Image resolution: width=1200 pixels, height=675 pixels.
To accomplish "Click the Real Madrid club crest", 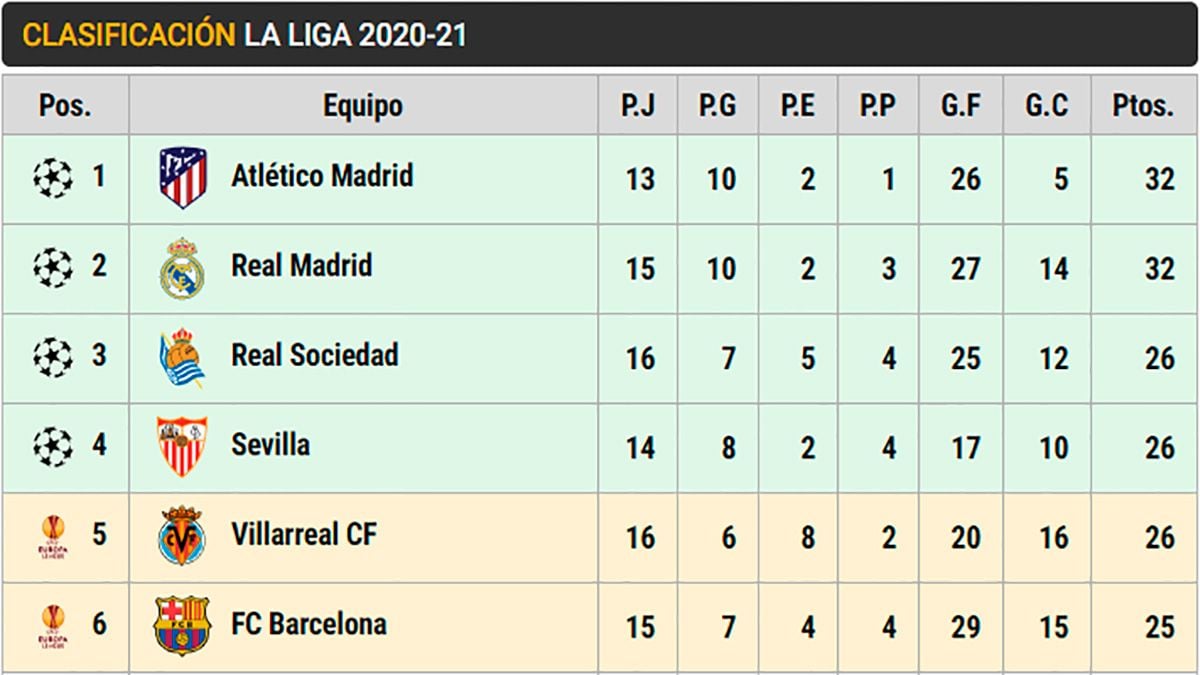I will 182,268.
